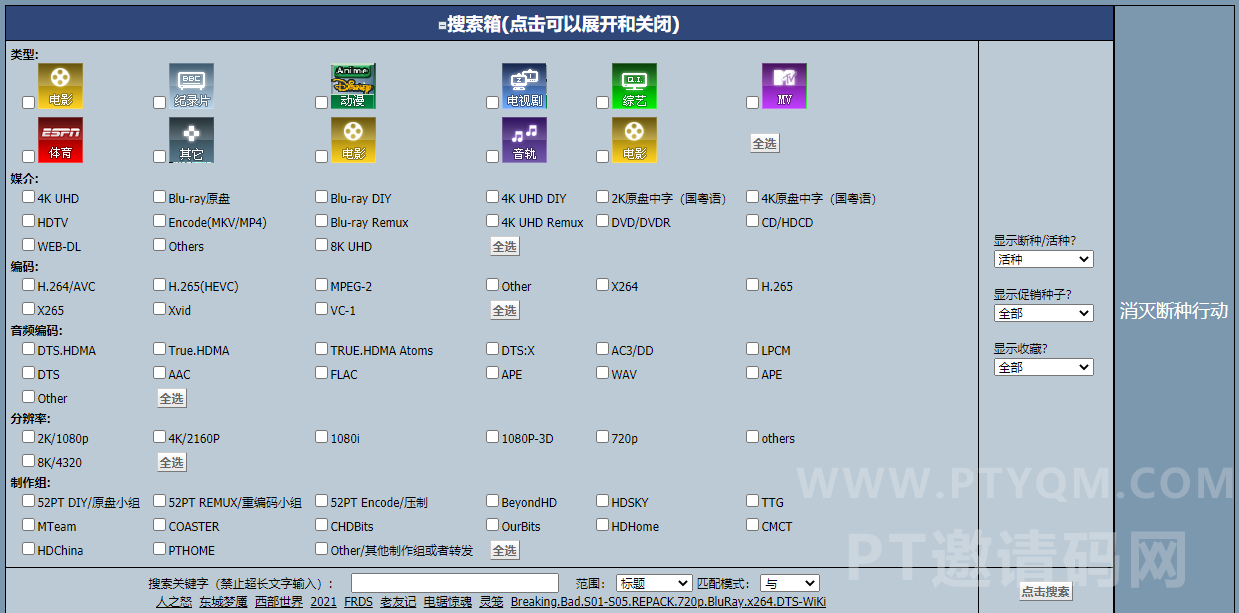Open the 匹配模式 dropdown showing 与

tap(790, 583)
